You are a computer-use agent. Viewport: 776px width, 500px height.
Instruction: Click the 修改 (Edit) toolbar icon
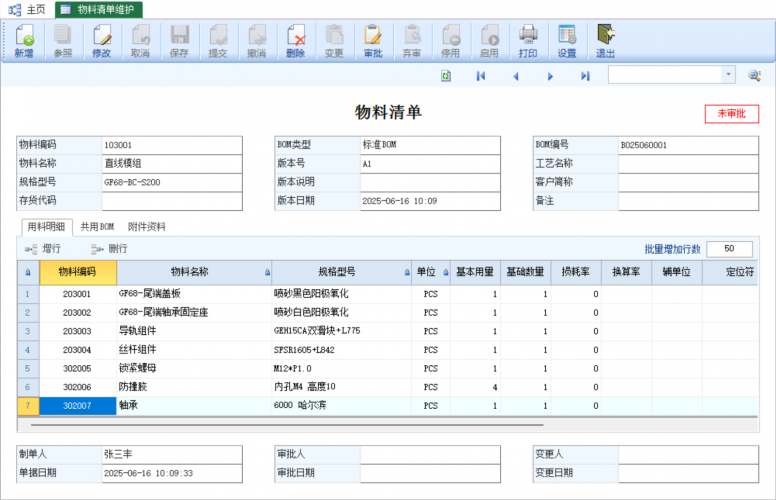pyautogui.click(x=101, y=40)
